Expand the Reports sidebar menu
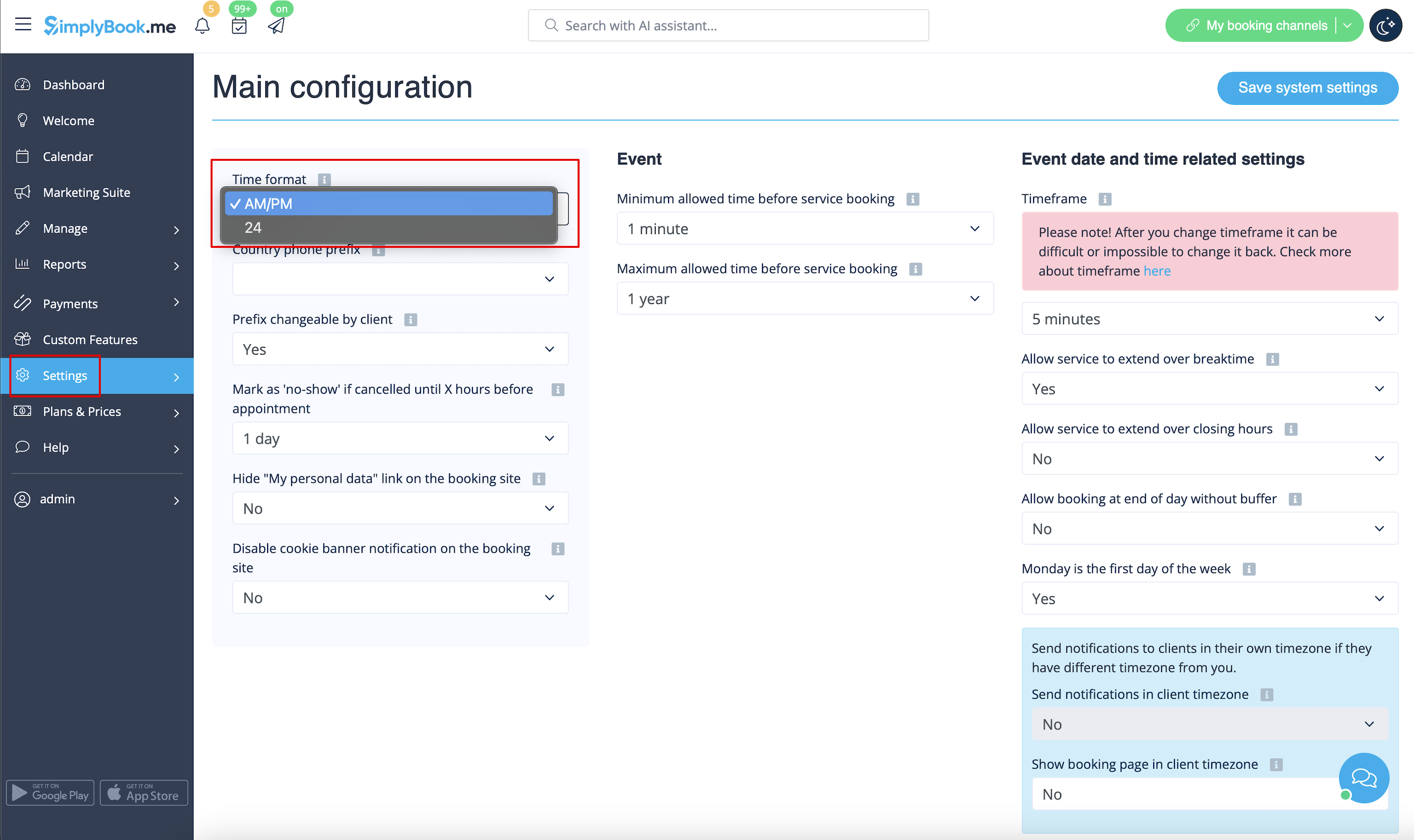The image size is (1414, 840). [97, 264]
